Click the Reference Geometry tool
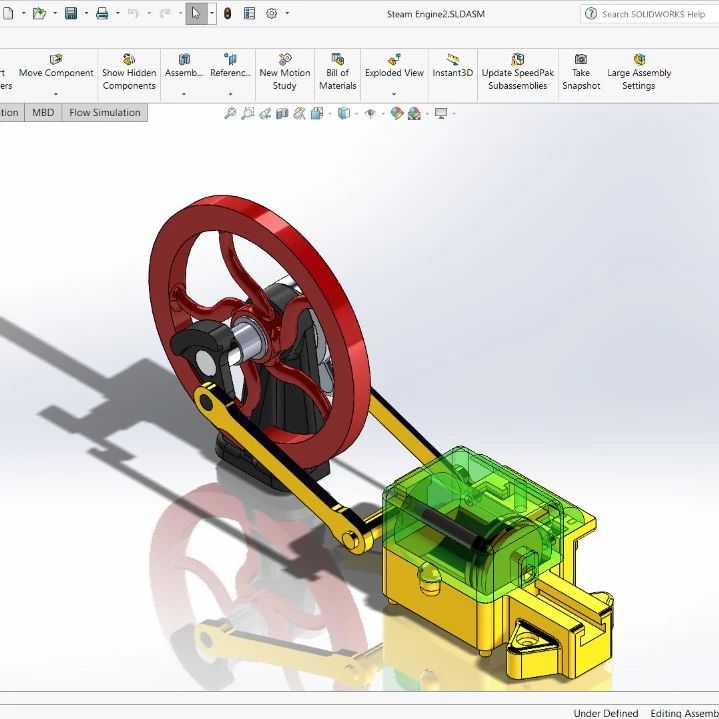The height and width of the screenshot is (719, 719). tap(231, 66)
